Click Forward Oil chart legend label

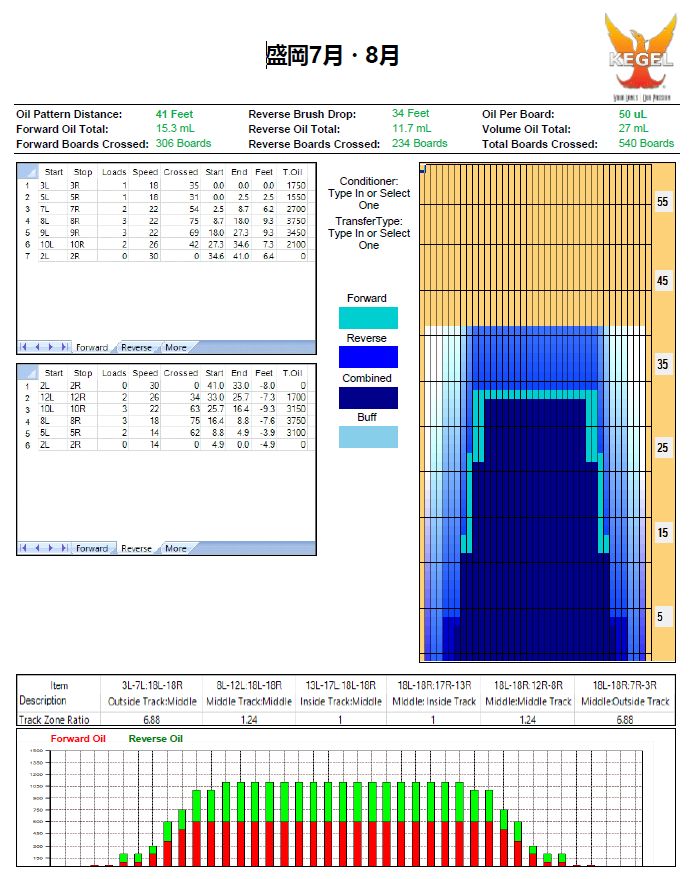[x=78, y=739]
